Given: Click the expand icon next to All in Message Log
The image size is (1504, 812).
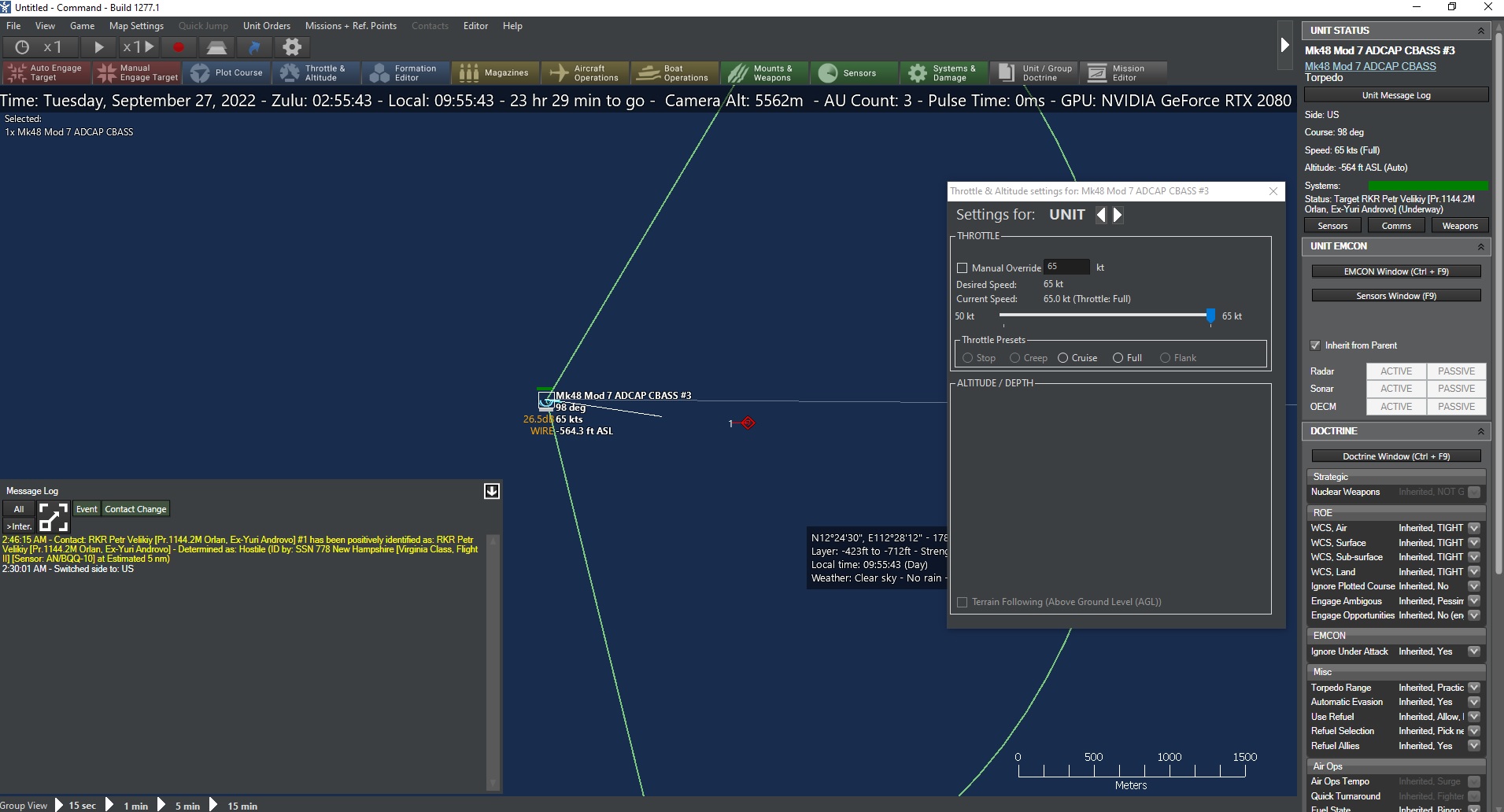Looking at the screenshot, I should tap(54, 518).
